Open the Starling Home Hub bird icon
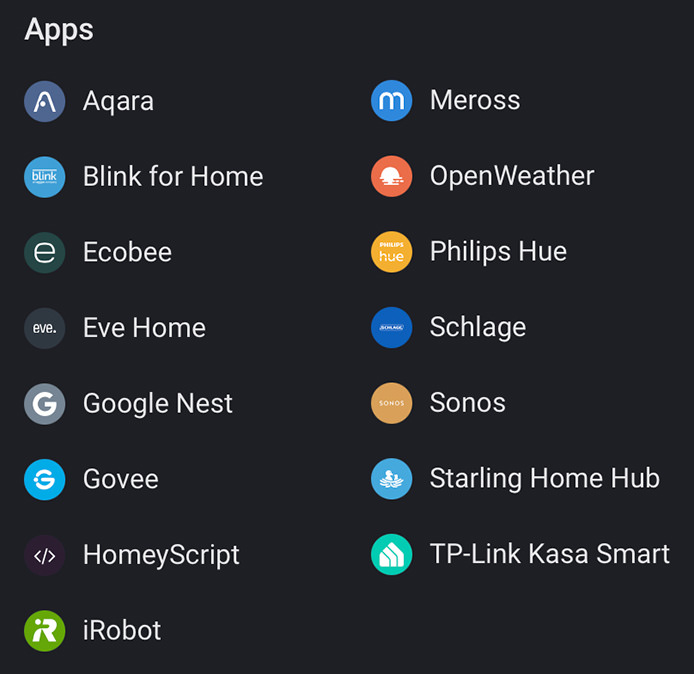 pos(391,479)
